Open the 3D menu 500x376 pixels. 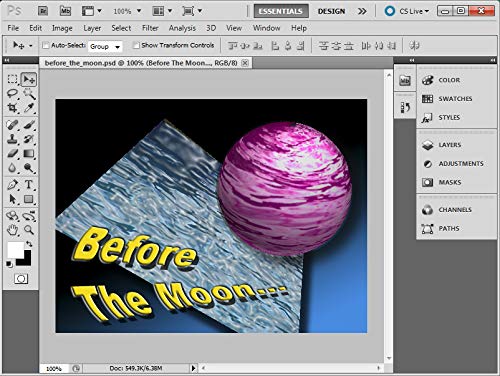pos(211,28)
